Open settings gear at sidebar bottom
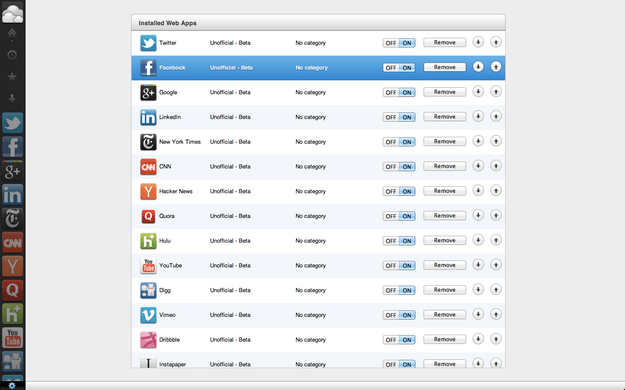This screenshot has height=390, width=625. pos(12,386)
